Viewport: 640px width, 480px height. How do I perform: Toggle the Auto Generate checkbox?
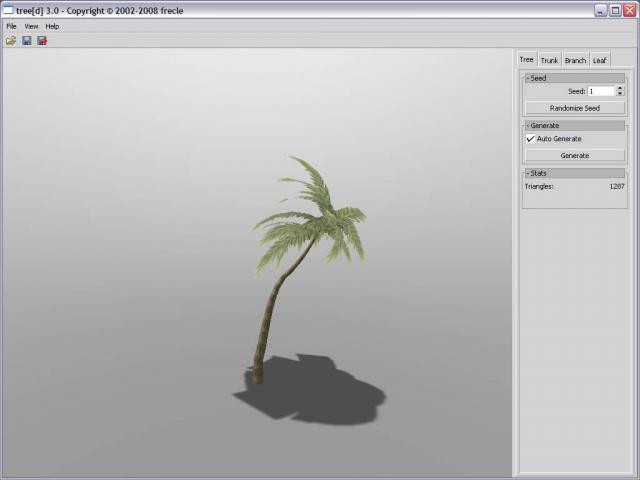pyautogui.click(x=531, y=139)
